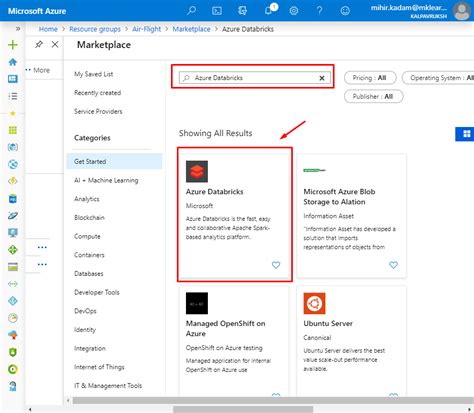The width and height of the screenshot is (474, 413).
Task: Open Microsoft Azure Blob Storage to Alation card
Action: tap(351, 216)
